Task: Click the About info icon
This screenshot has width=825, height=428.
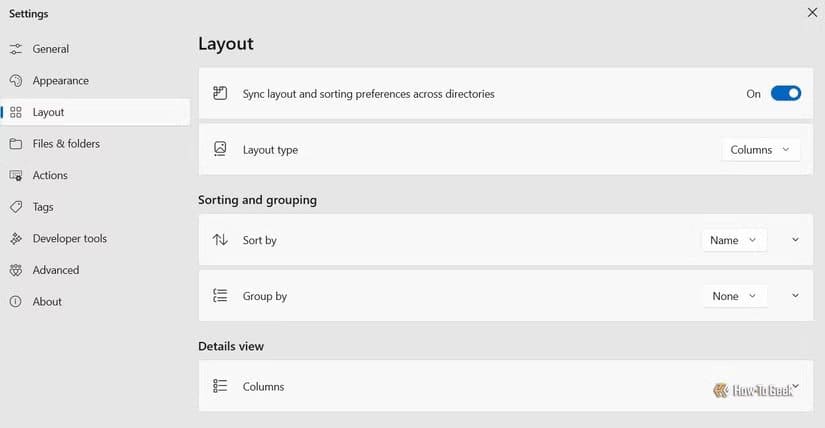Action: click(x=16, y=302)
